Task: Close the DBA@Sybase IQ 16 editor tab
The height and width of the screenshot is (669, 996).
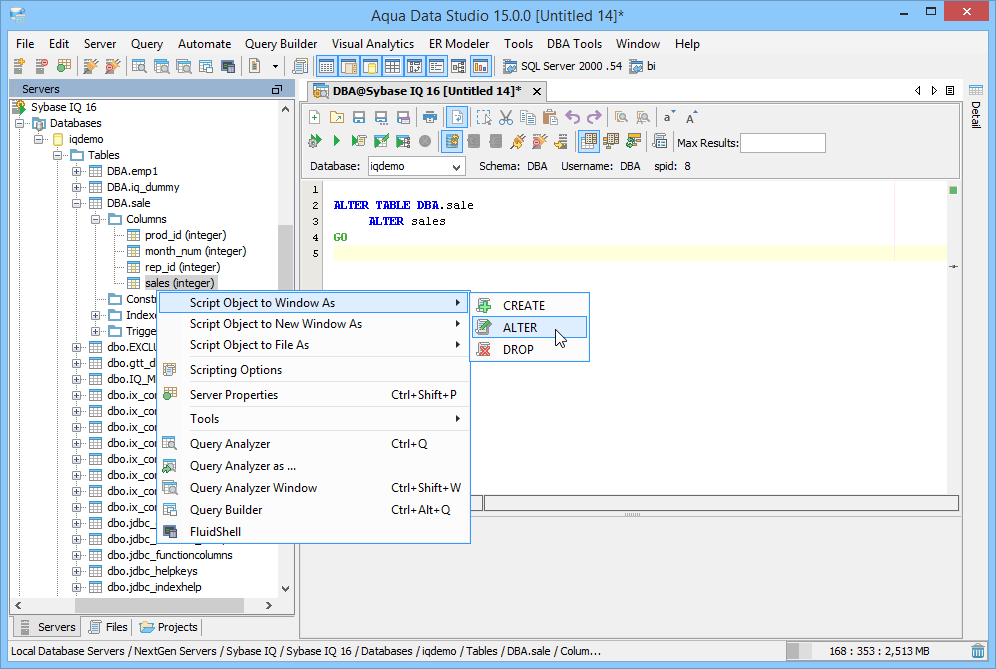Action: tap(537, 91)
